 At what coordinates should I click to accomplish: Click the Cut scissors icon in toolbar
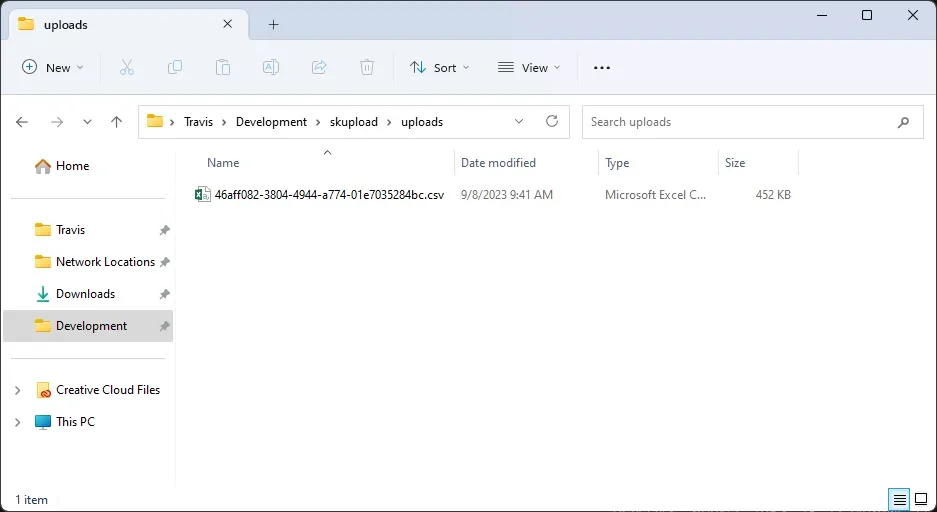pyautogui.click(x=127, y=67)
